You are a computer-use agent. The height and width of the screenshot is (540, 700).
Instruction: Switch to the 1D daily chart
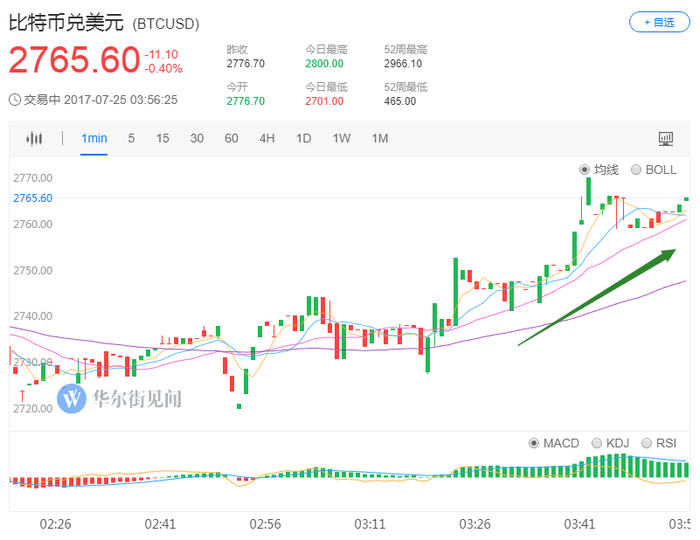[304, 139]
